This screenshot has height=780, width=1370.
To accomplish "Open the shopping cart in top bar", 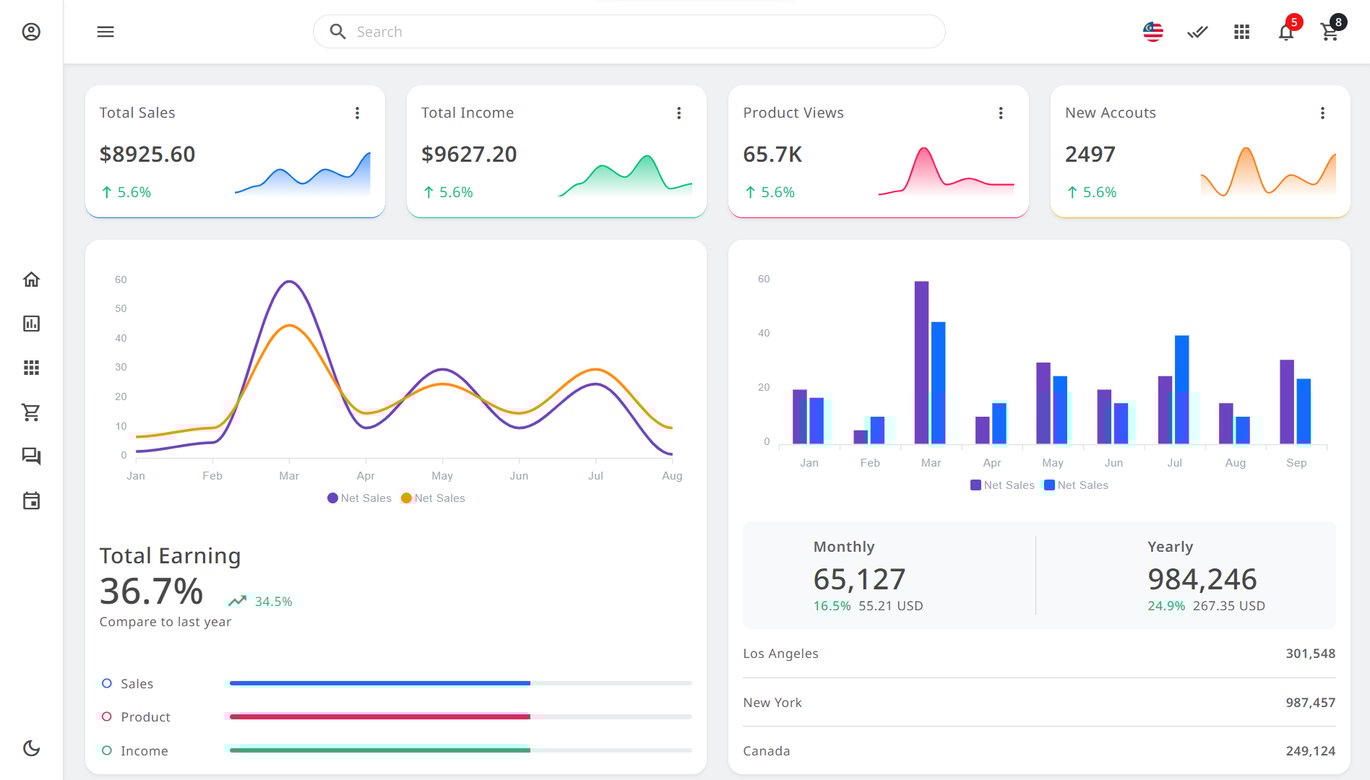I will point(1329,32).
